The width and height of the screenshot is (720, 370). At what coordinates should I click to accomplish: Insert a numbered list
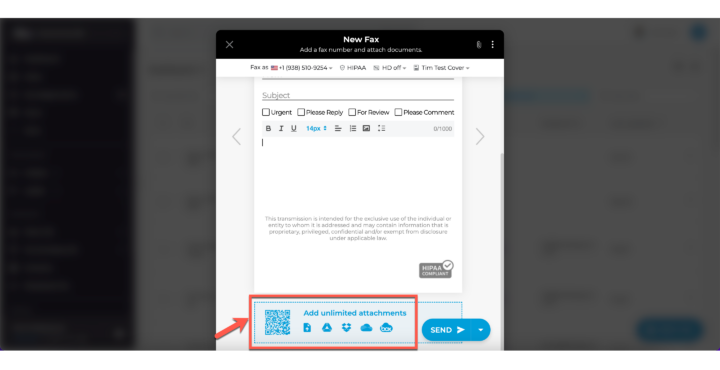(x=353, y=129)
